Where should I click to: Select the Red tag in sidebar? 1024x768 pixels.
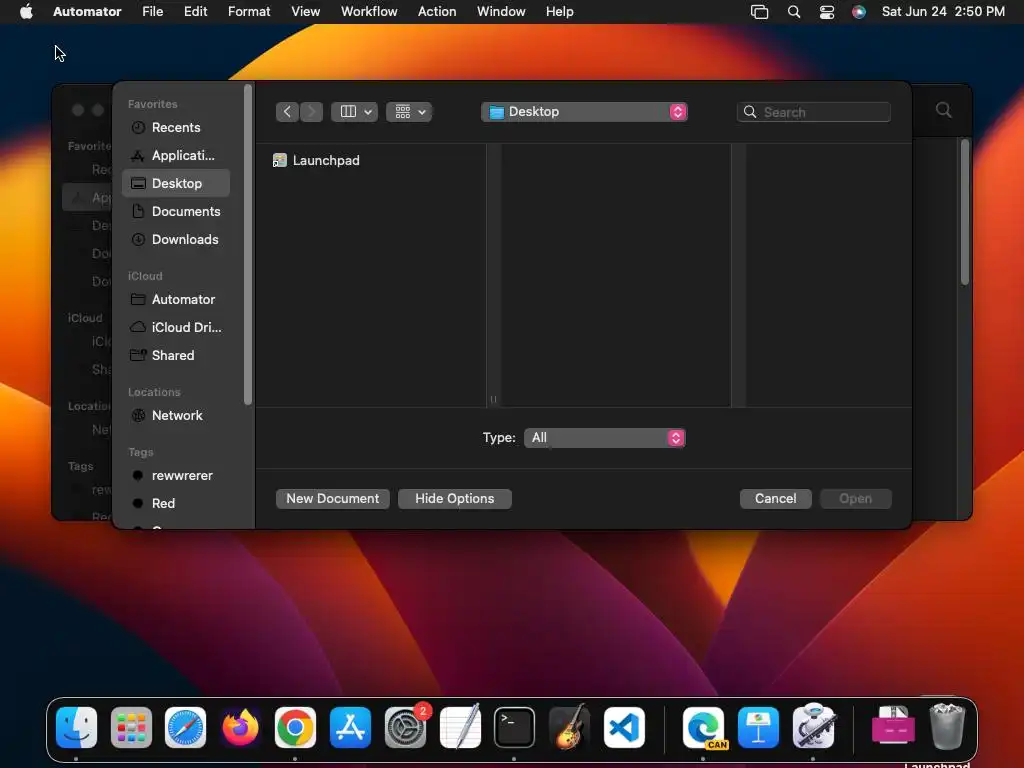tap(176, 504)
